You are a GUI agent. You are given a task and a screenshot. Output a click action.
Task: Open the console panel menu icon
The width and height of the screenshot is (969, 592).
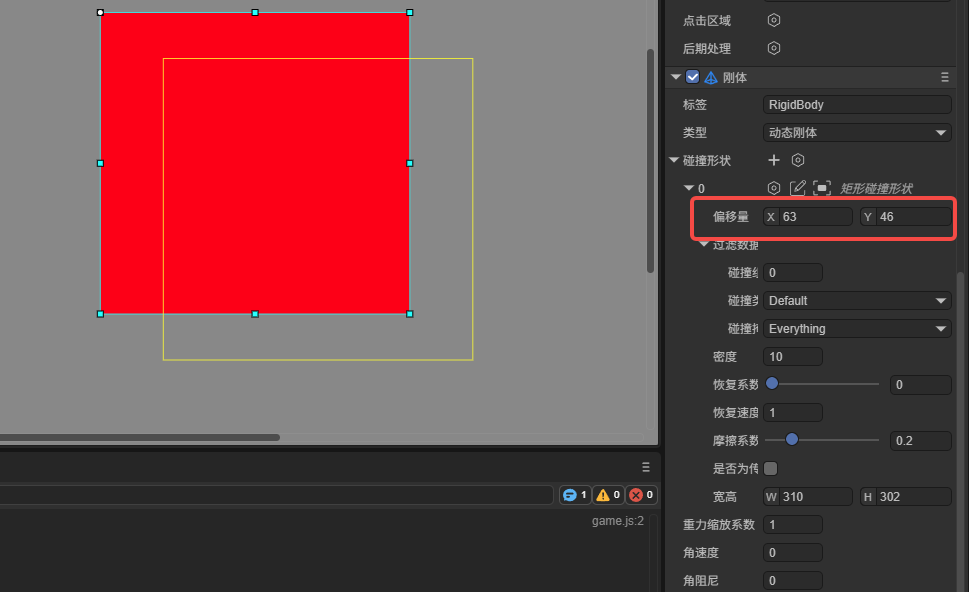point(645,467)
